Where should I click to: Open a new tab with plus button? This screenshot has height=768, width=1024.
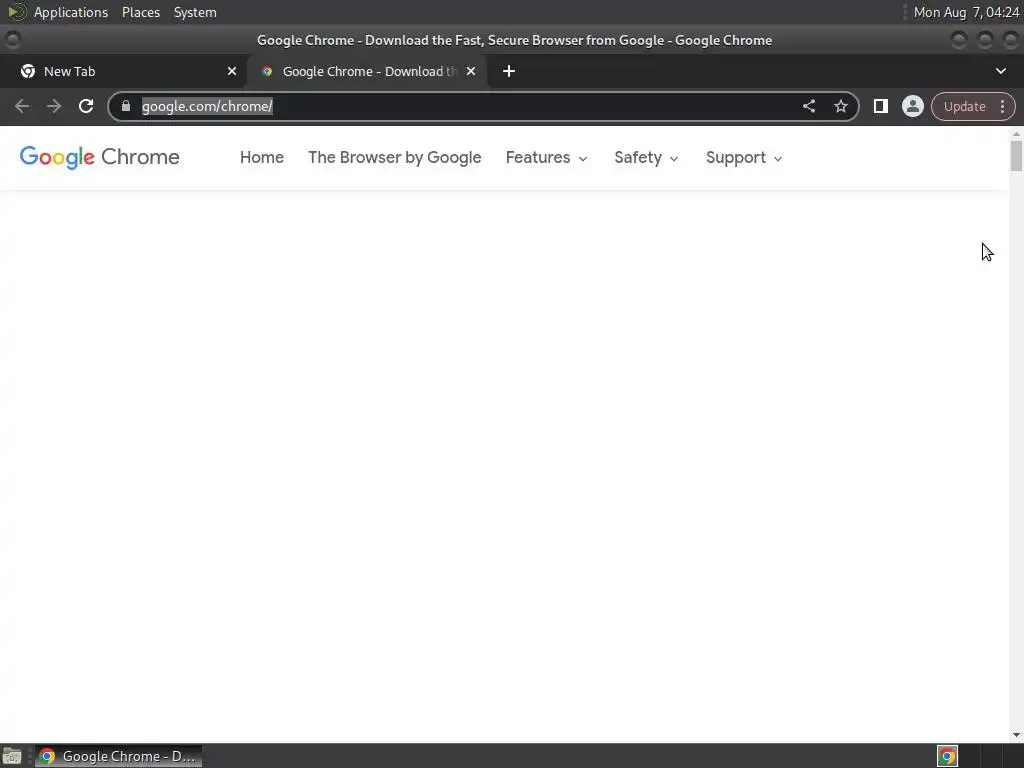click(x=509, y=71)
